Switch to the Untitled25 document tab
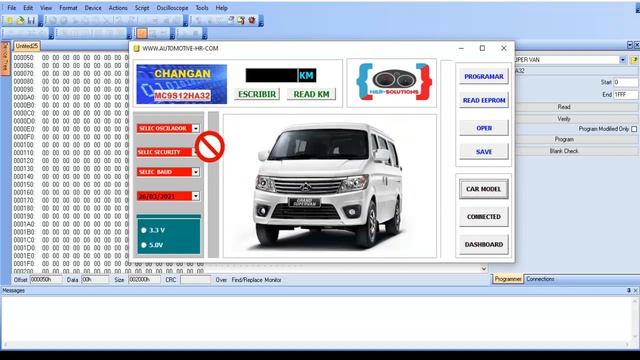 tap(27, 46)
